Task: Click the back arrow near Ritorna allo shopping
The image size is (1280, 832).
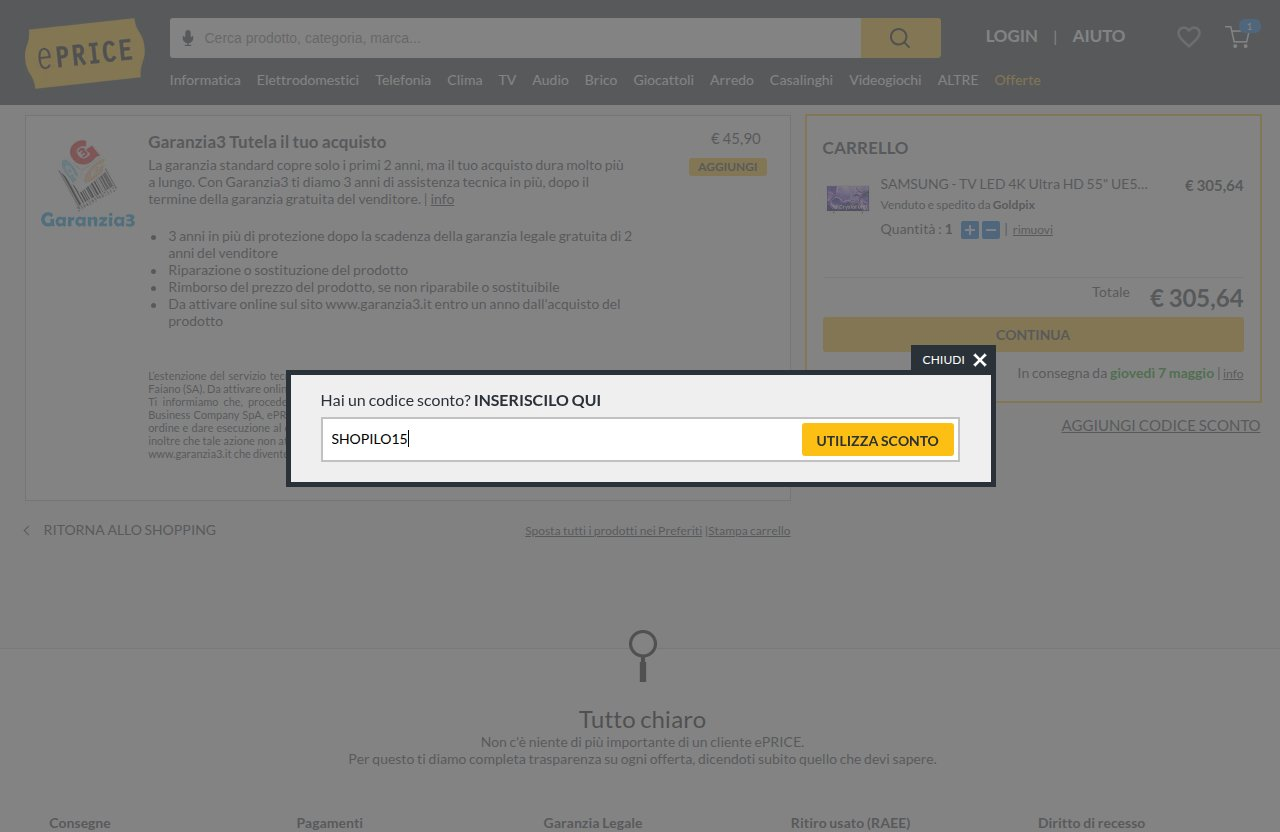Action: tap(27, 530)
